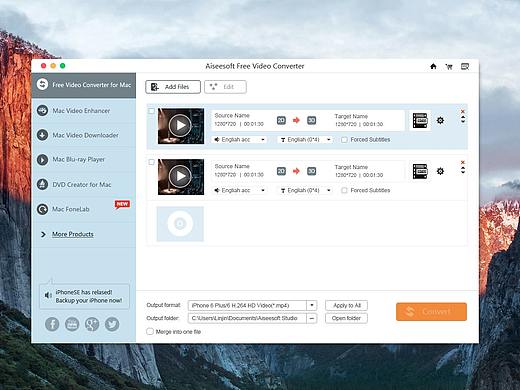The image size is (520, 390).
Task: Enable Merge into one file checkbox
Action: click(150, 332)
